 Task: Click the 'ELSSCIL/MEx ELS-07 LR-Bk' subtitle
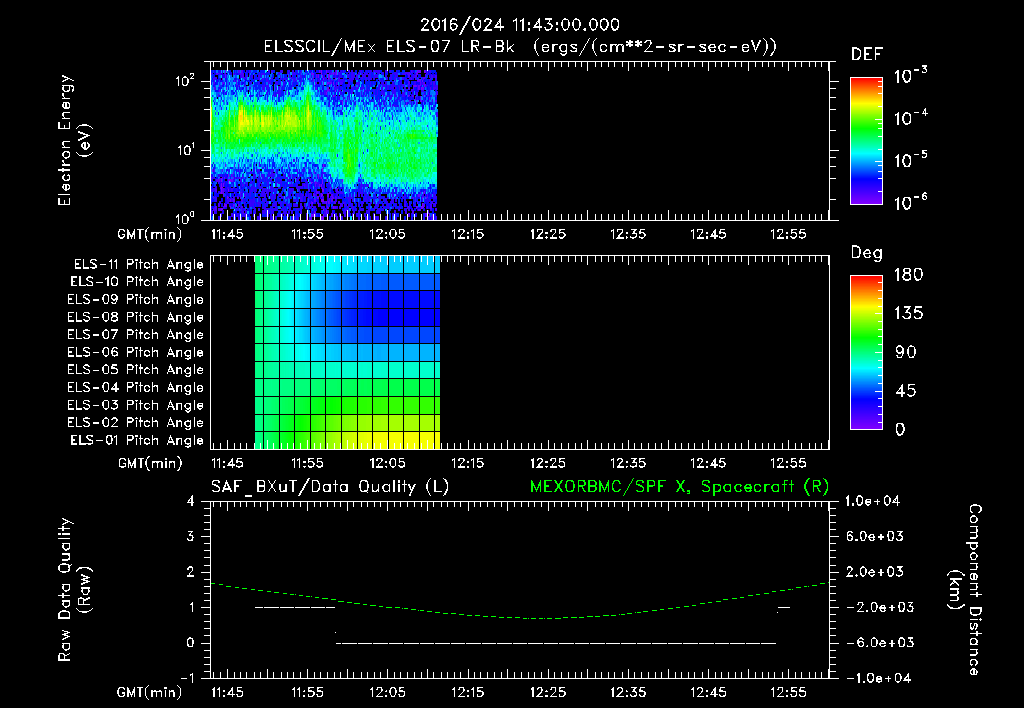389,47
